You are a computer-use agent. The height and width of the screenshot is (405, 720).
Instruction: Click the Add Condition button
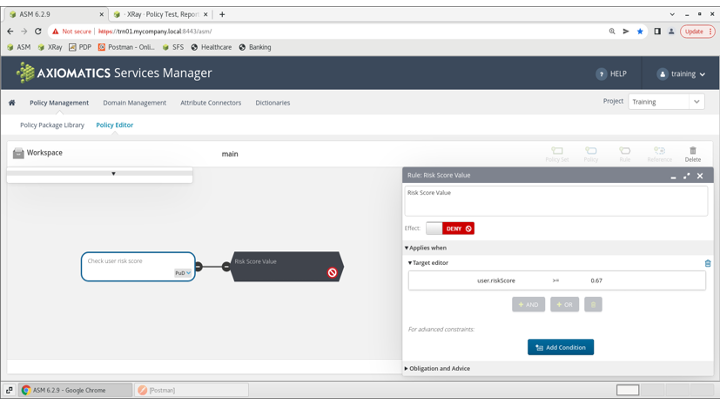[560, 347]
